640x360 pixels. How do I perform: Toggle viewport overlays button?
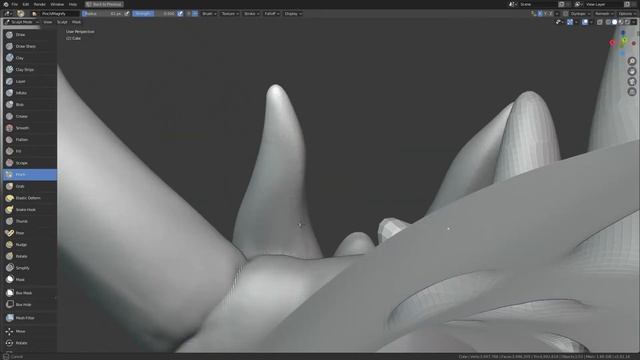pos(585,22)
